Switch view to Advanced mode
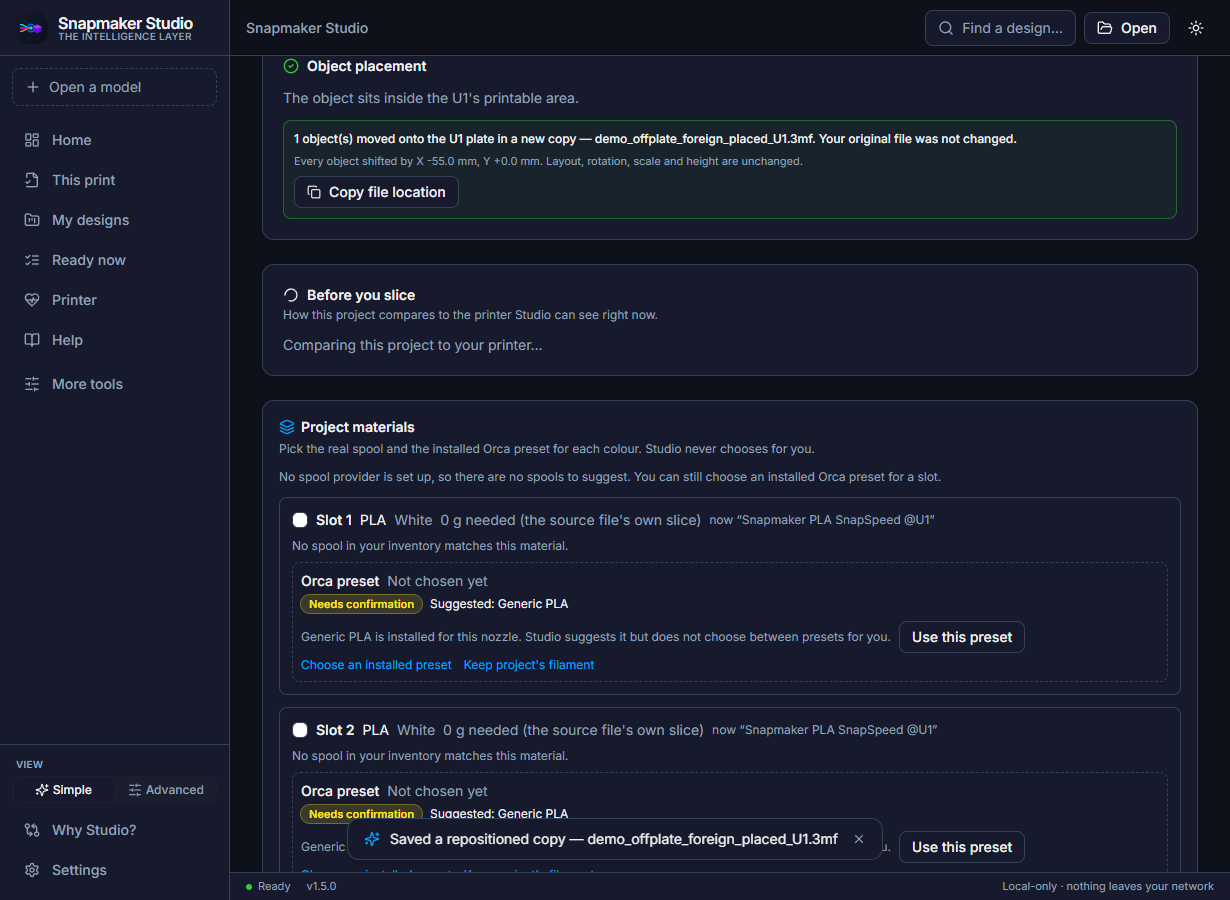Image resolution: width=1230 pixels, height=900 pixels. pos(165,790)
